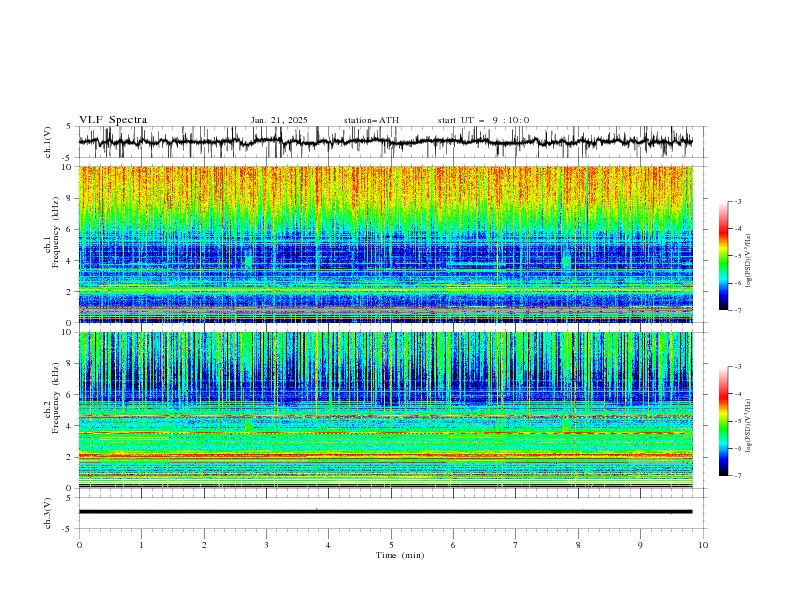
Task: Click the ch.1 frequency axis "4" tick label
Action: tap(69, 261)
